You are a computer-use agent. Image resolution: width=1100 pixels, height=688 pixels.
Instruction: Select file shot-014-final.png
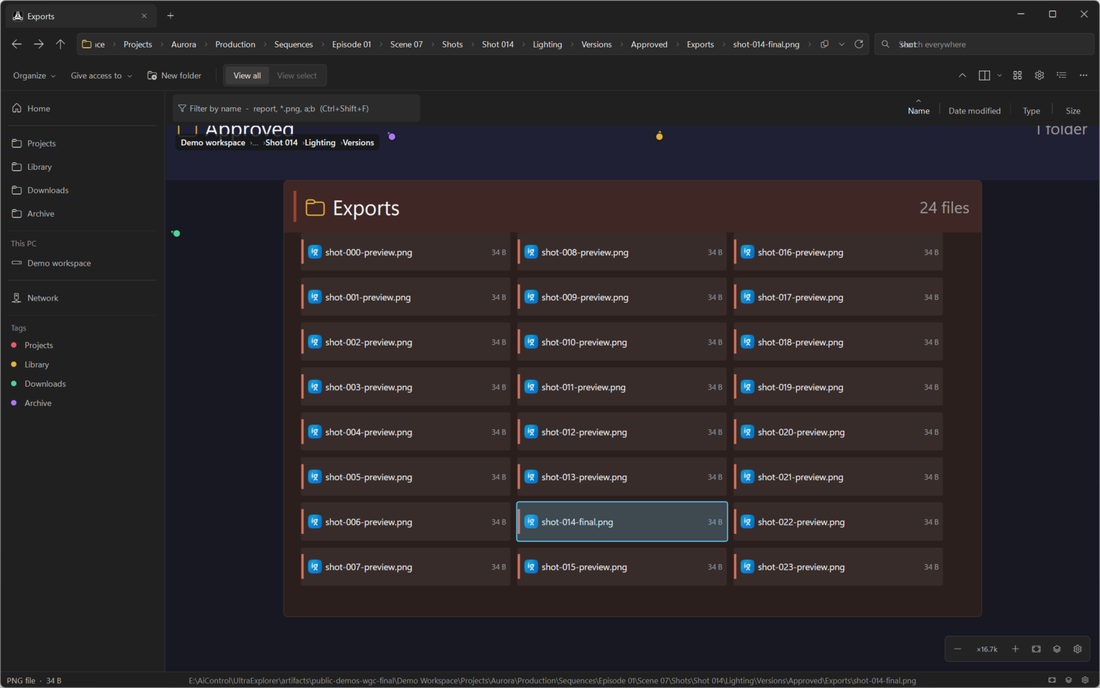[622, 522]
